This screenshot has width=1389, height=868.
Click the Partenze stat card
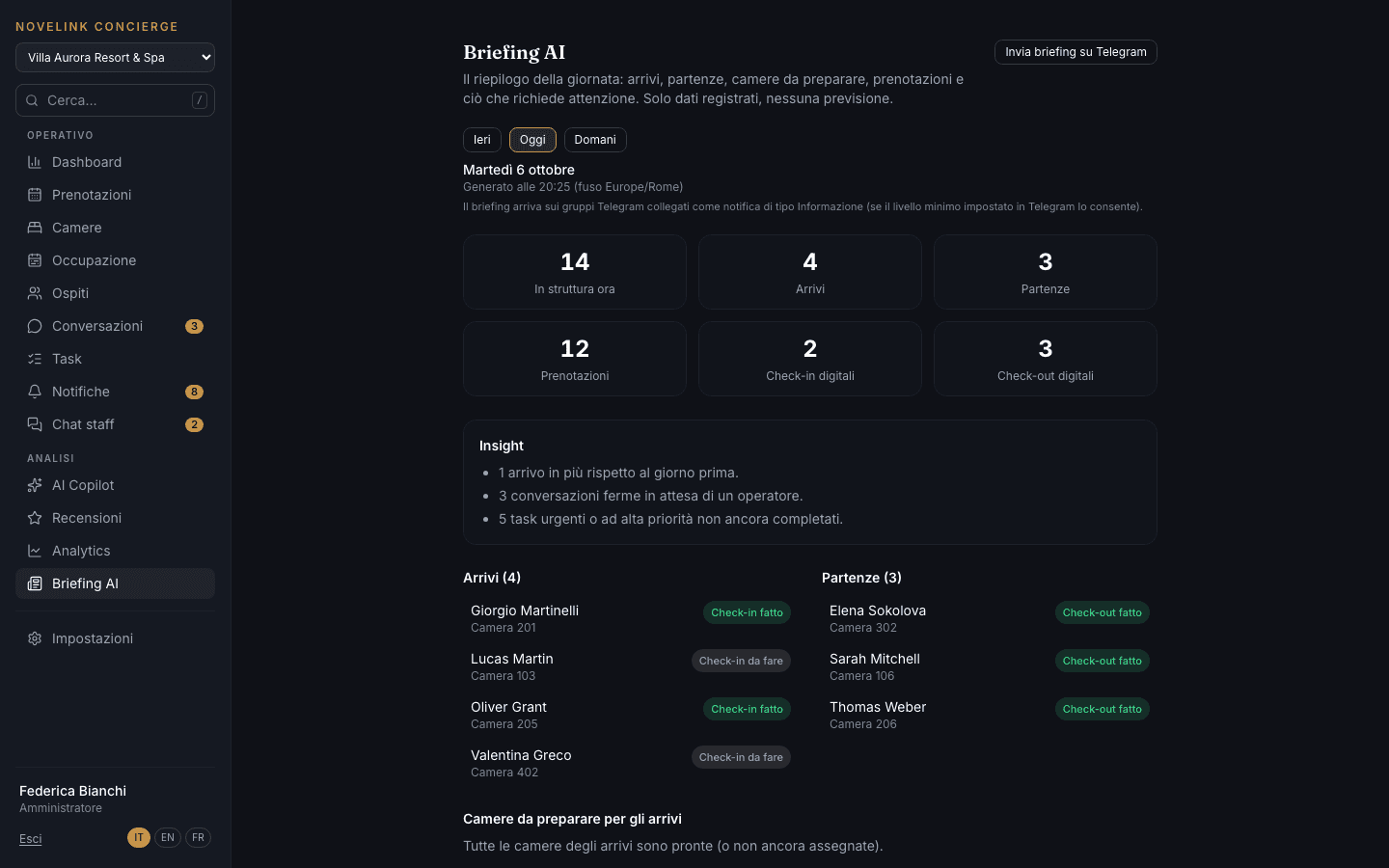pos(1046,272)
